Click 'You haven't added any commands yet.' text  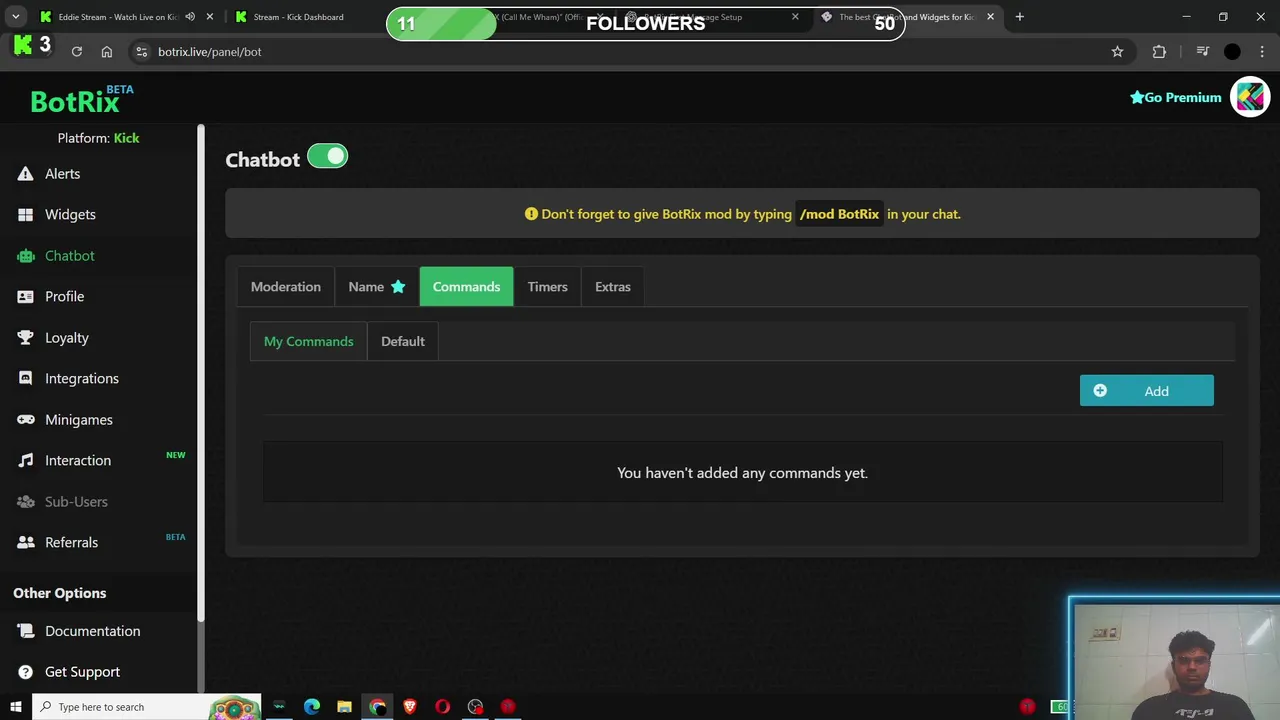742,473
